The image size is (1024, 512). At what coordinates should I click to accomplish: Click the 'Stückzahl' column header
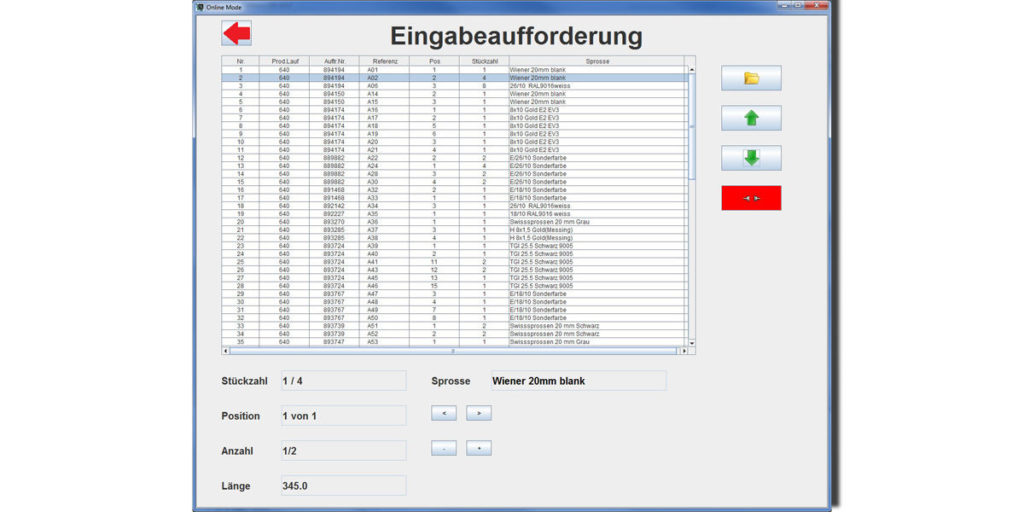tap(484, 61)
